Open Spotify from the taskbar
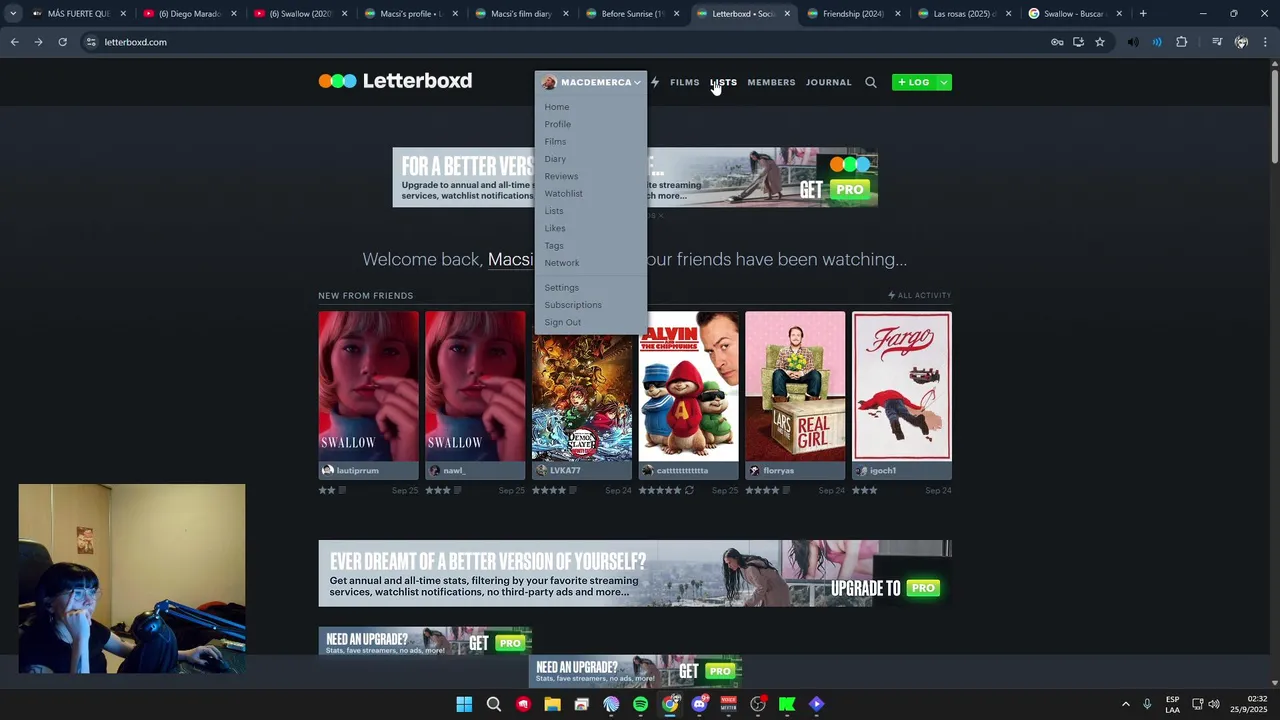This screenshot has width=1280, height=720. click(640, 704)
